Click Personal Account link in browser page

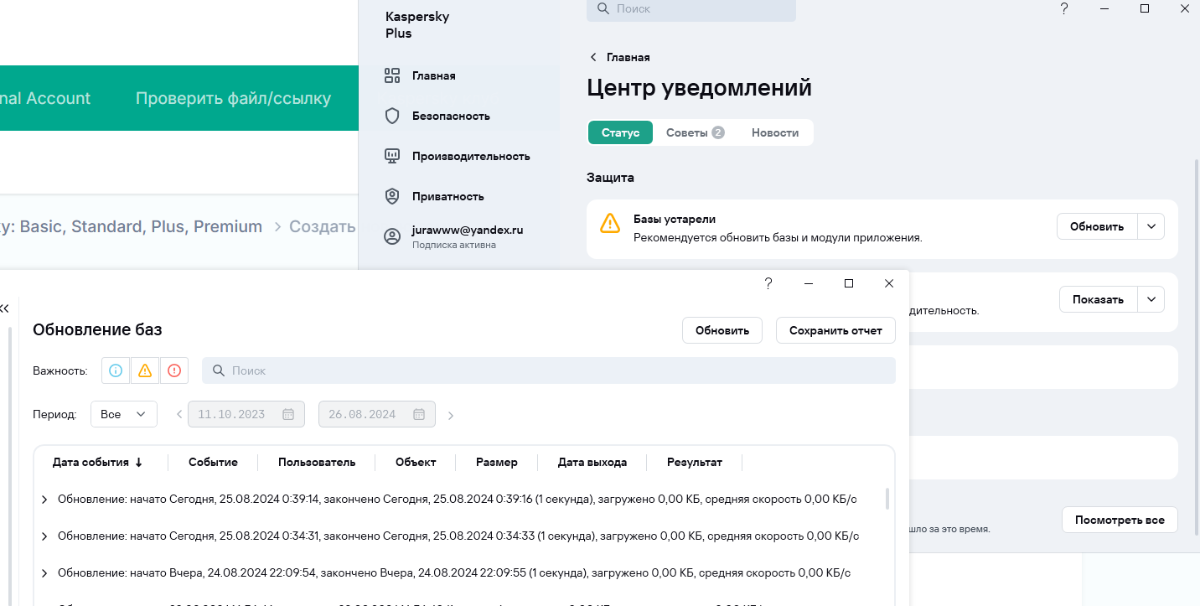(x=45, y=99)
